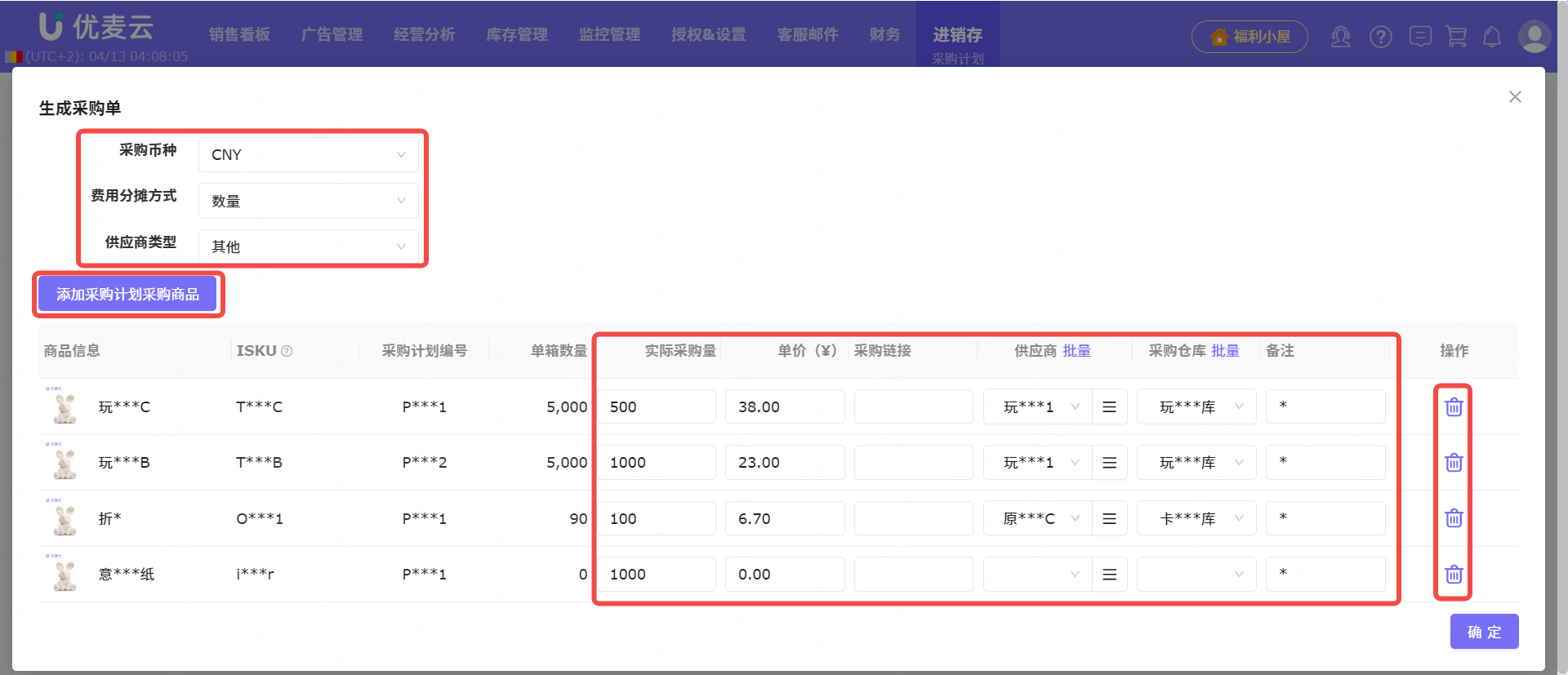Click the 优麦云 logo
The image size is (1568, 675).
coord(96,27)
